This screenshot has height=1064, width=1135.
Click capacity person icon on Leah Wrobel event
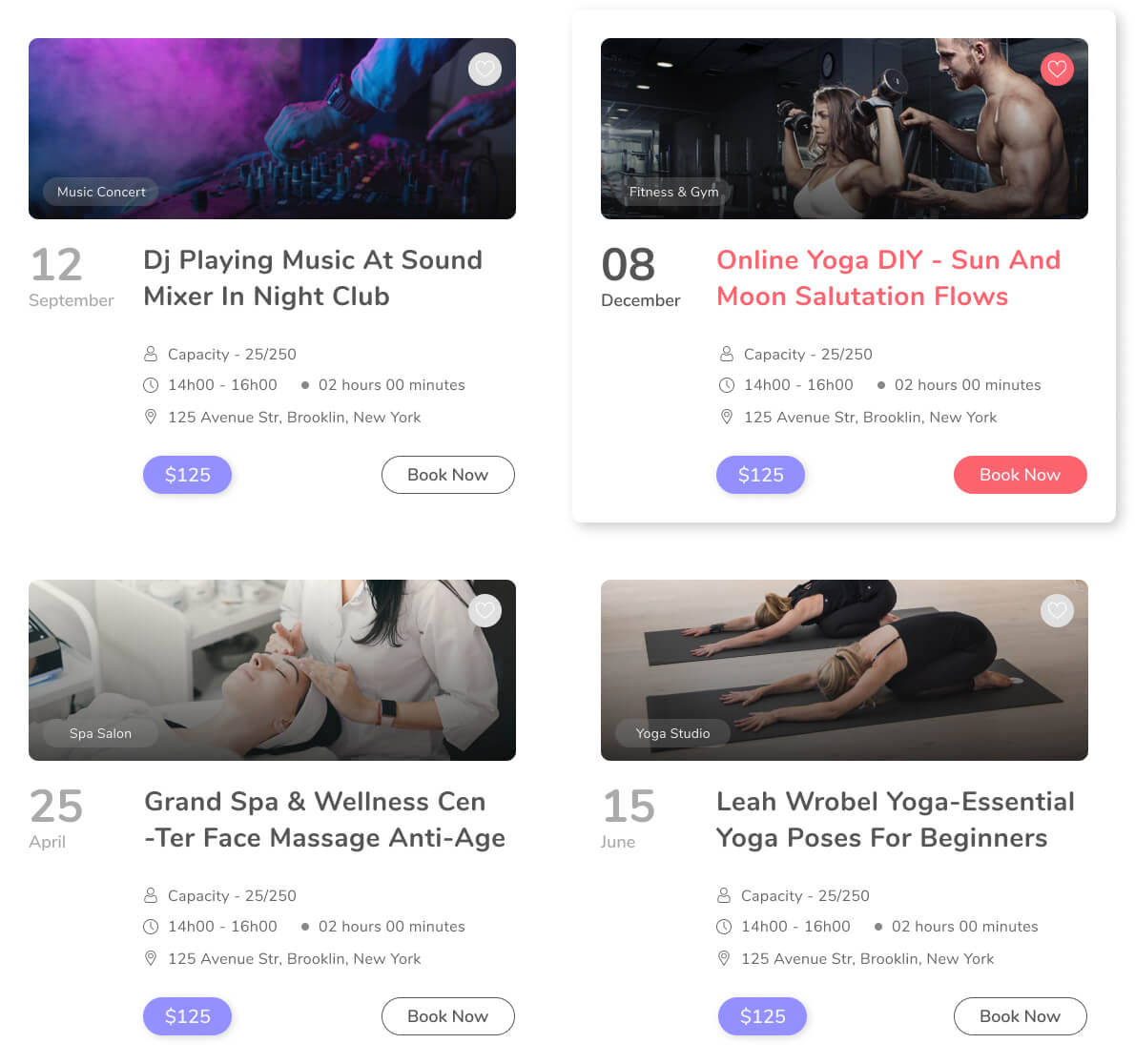point(723,895)
